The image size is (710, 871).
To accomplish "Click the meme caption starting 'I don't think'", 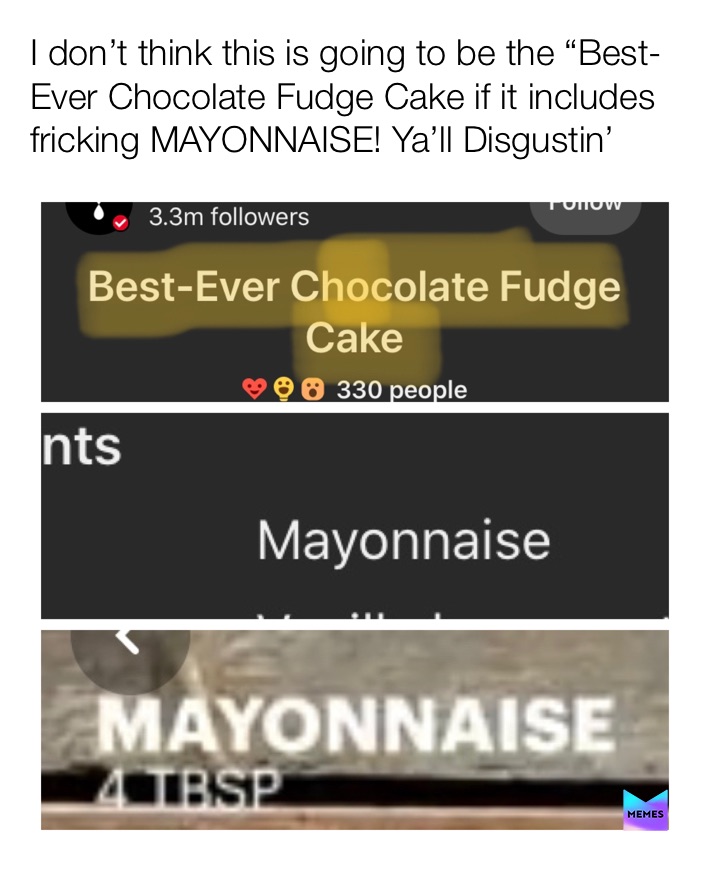I will click(x=345, y=96).
